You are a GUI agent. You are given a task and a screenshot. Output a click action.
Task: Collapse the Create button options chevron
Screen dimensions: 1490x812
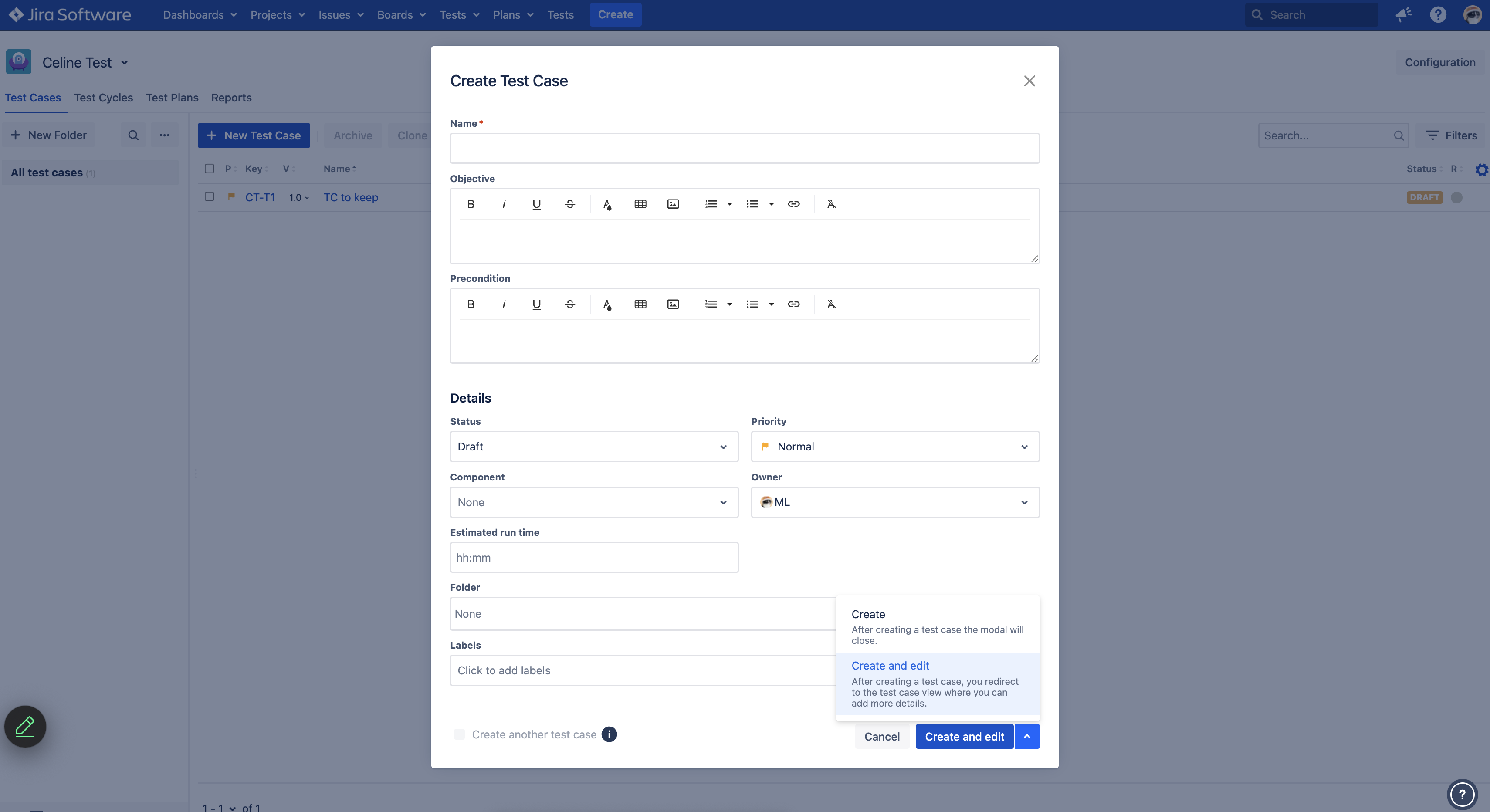[x=1027, y=736]
